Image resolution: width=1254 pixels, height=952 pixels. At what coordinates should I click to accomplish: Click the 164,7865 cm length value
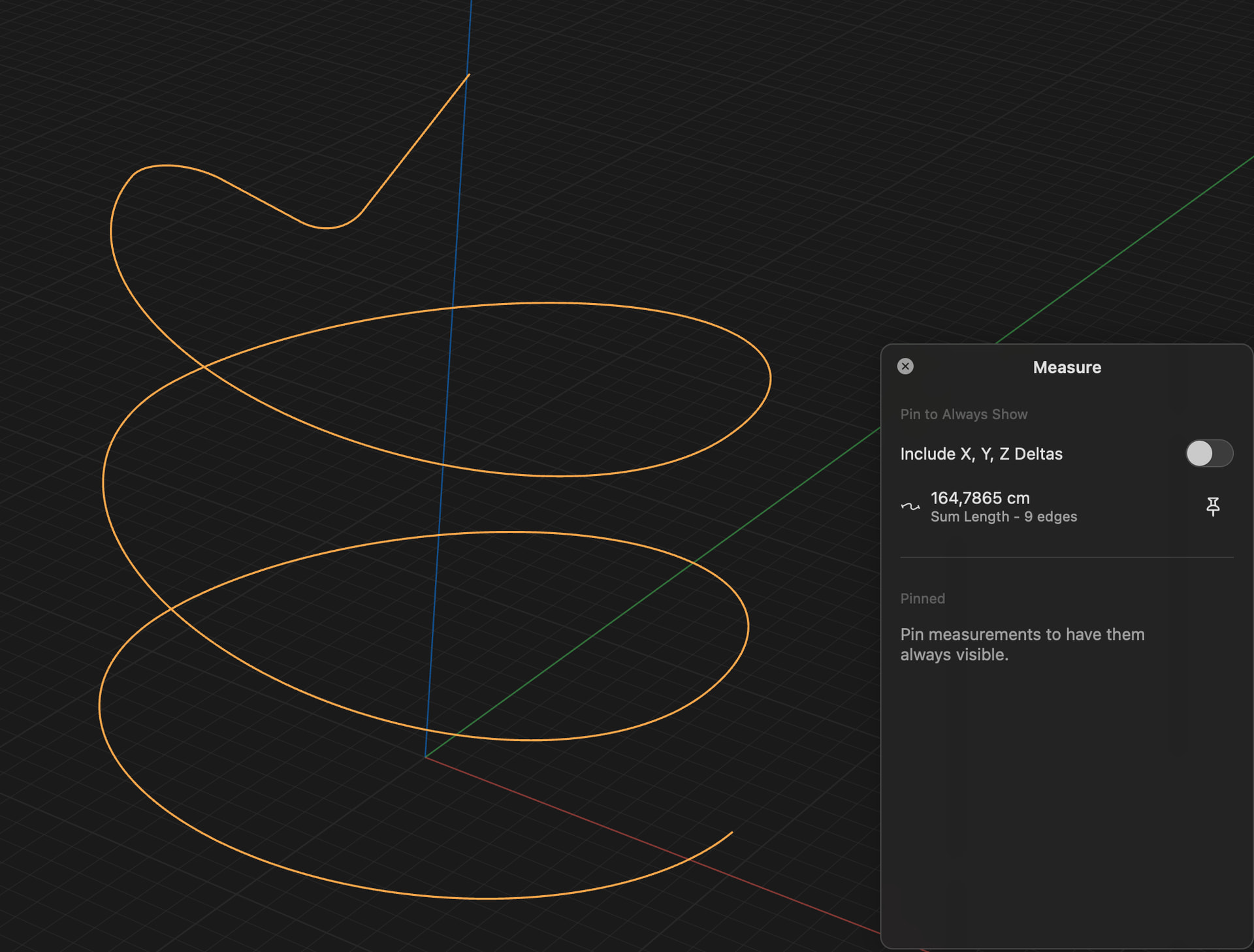(980, 498)
